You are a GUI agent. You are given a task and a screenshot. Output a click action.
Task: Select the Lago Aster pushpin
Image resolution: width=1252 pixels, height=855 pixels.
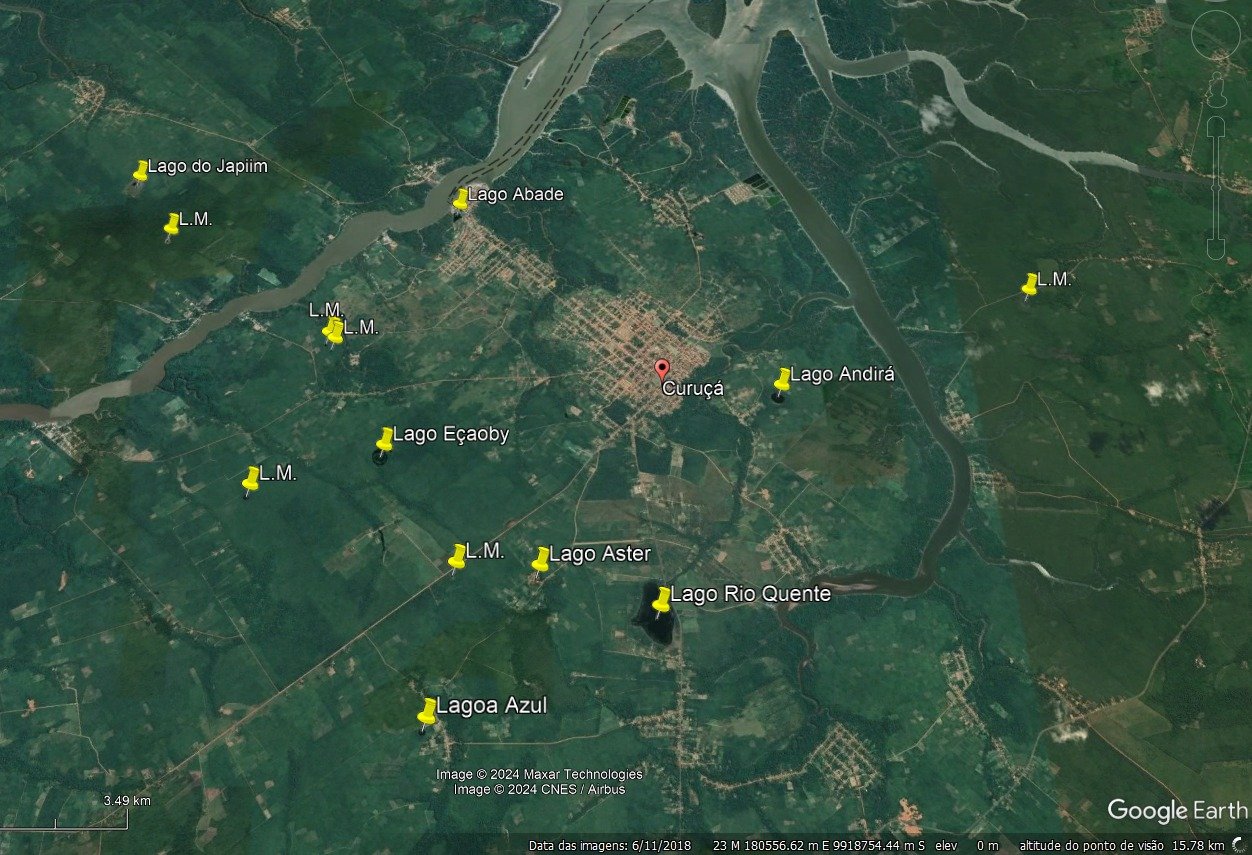click(x=540, y=559)
